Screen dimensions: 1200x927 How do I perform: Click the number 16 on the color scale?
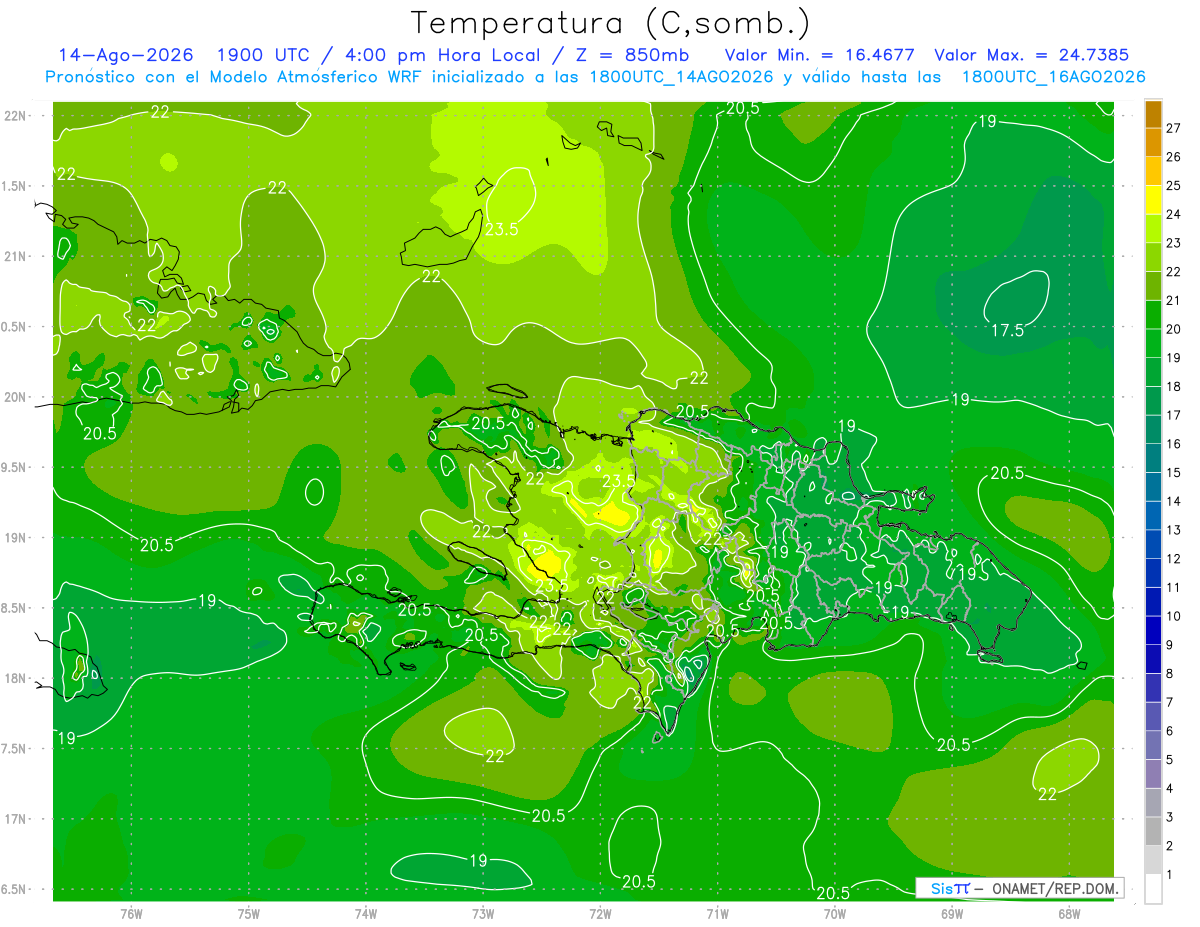point(1173,444)
